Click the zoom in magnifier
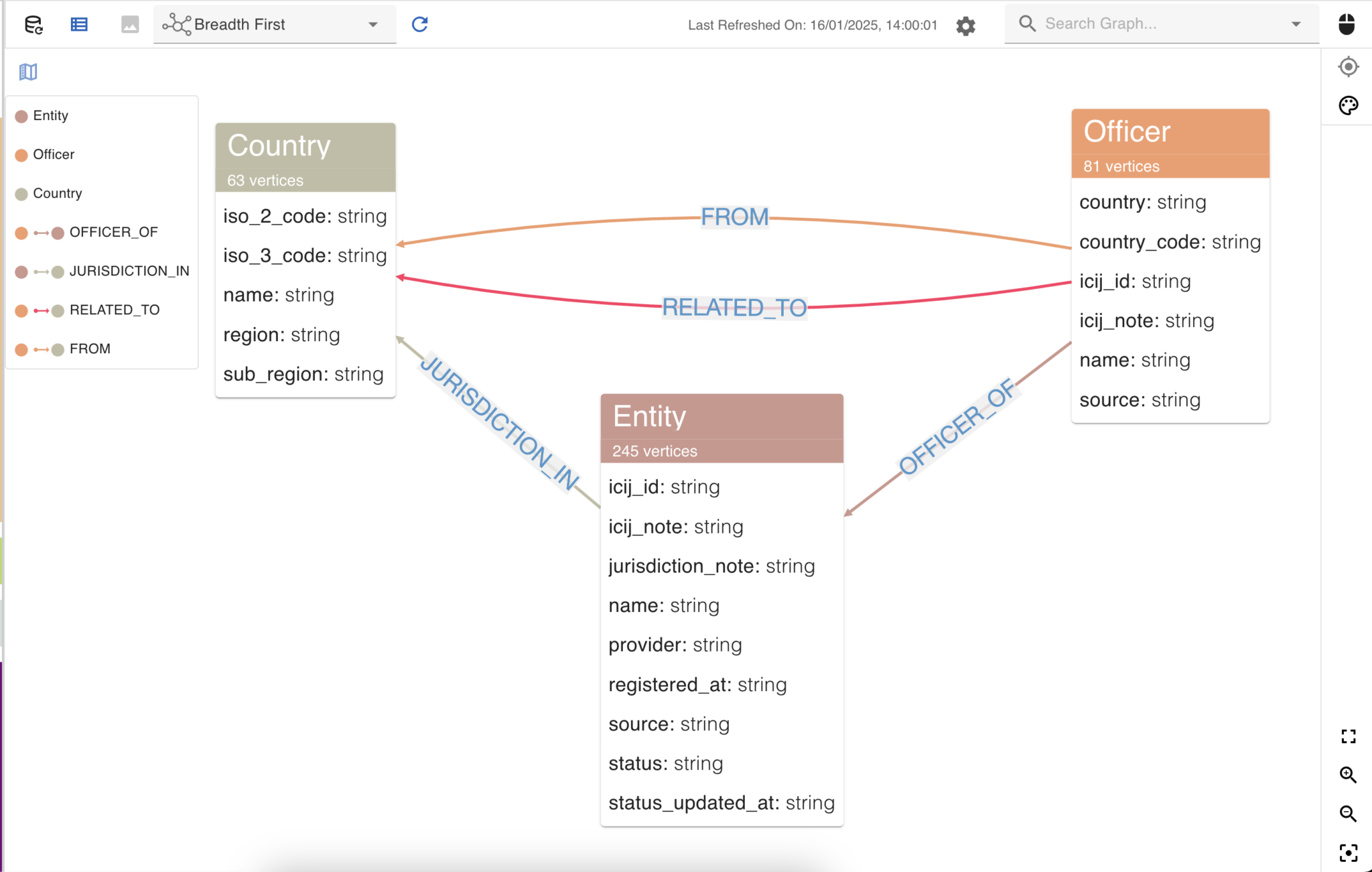Screen dimensions: 1372x872 (1349, 775)
